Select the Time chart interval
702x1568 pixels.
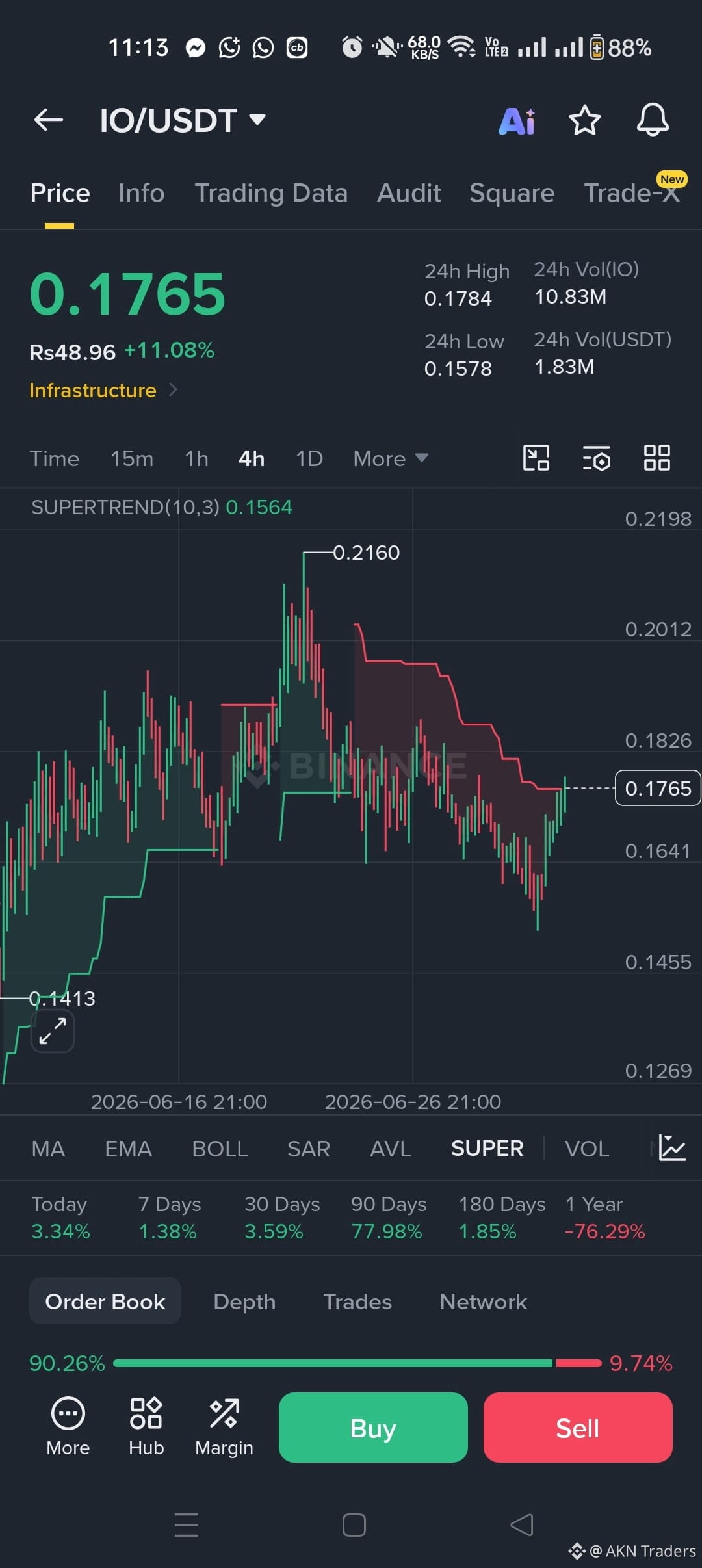coord(55,458)
